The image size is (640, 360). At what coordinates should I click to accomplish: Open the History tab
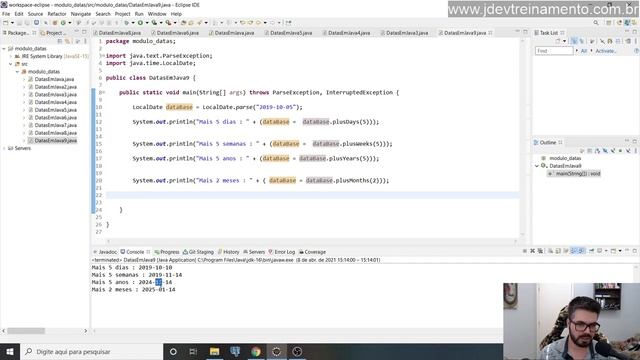coord(229,252)
